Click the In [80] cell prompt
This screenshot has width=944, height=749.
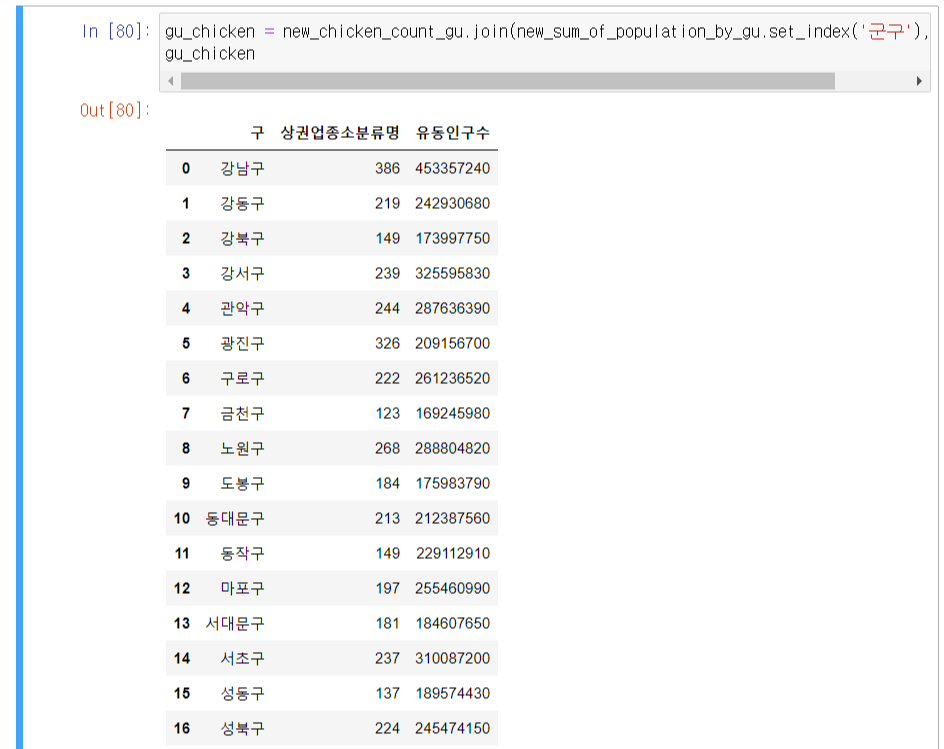(x=116, y=31)
